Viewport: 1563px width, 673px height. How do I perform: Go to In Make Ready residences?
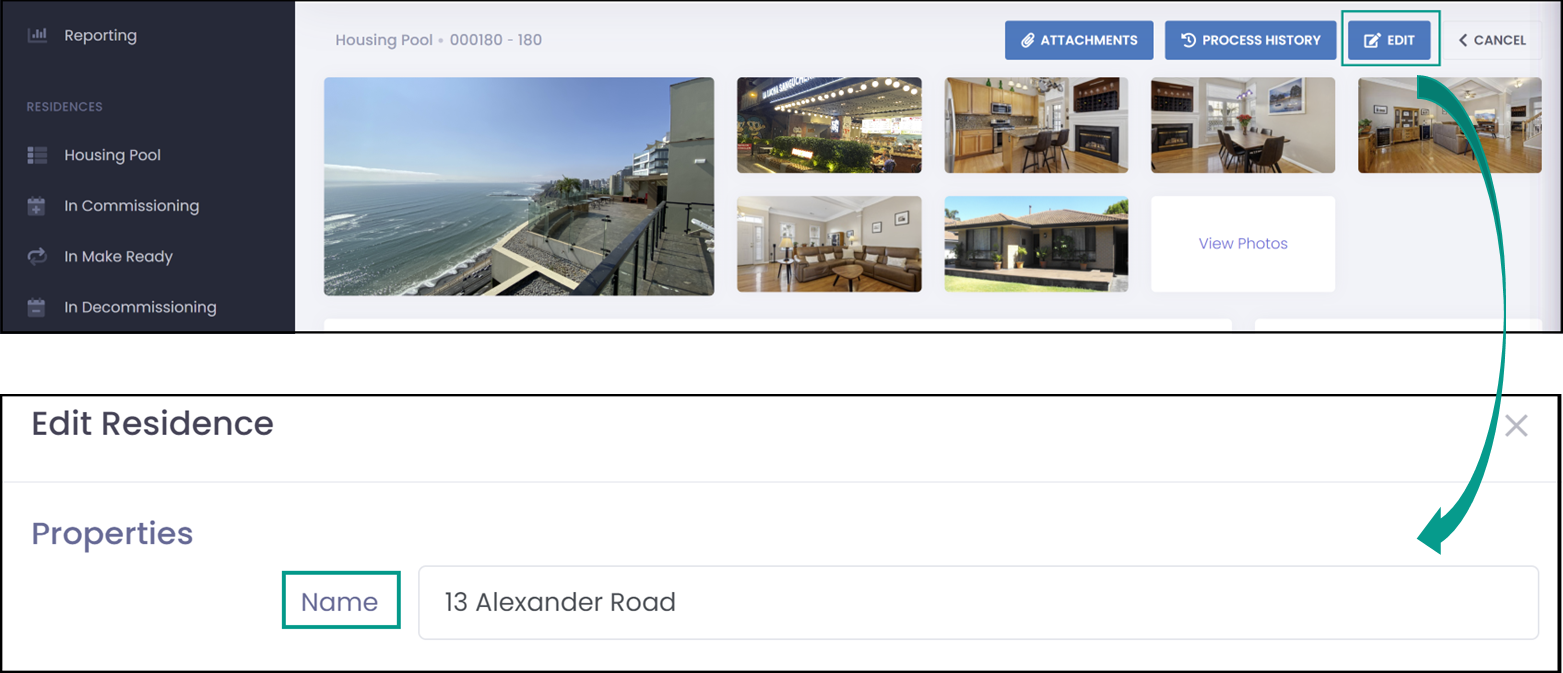coord(118,256)
